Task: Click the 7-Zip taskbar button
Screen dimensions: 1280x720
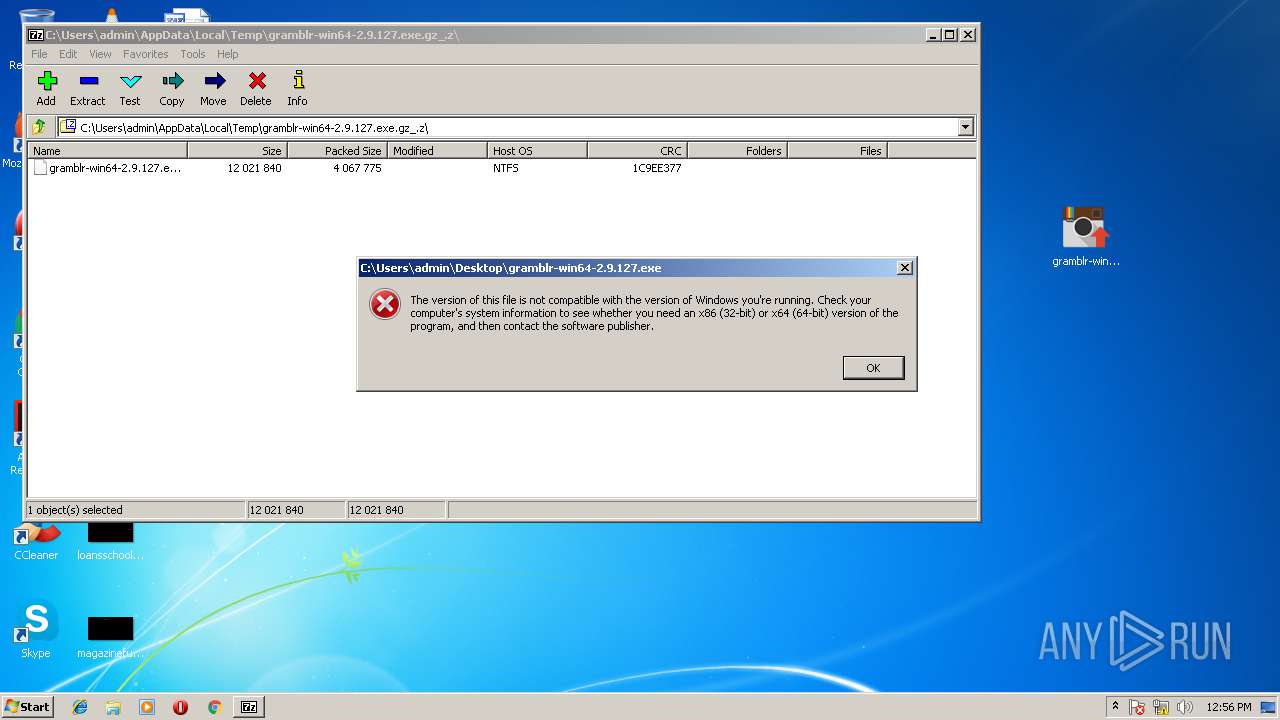Action: coord(249,707)
